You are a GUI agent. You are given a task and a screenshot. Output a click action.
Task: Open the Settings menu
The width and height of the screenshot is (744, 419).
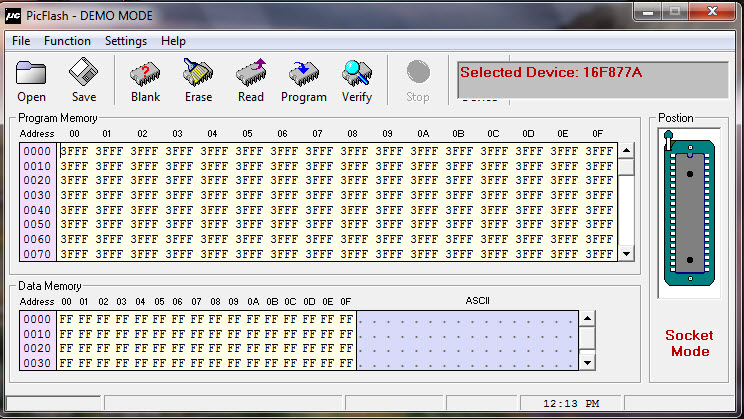coord(126,41)
